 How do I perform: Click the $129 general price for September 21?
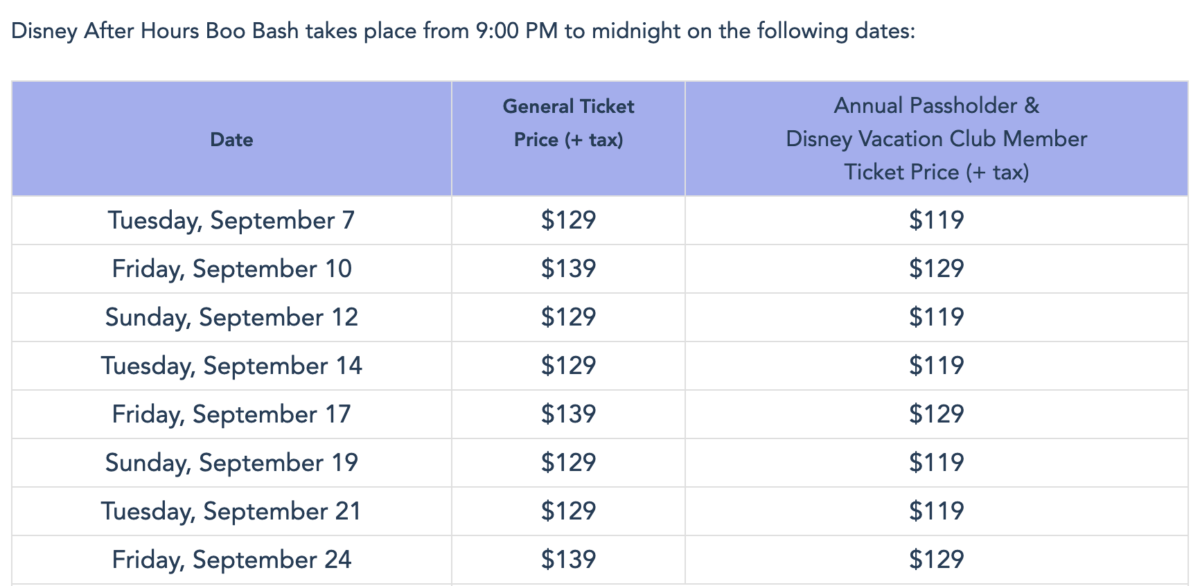pyautogui.click(x=568, y=511)
